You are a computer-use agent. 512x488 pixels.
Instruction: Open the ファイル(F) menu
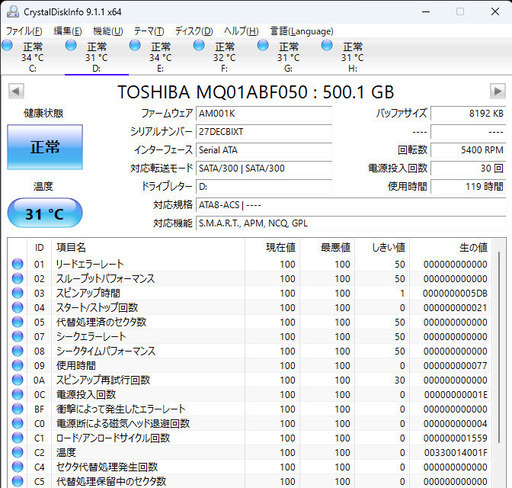(24, 31)
